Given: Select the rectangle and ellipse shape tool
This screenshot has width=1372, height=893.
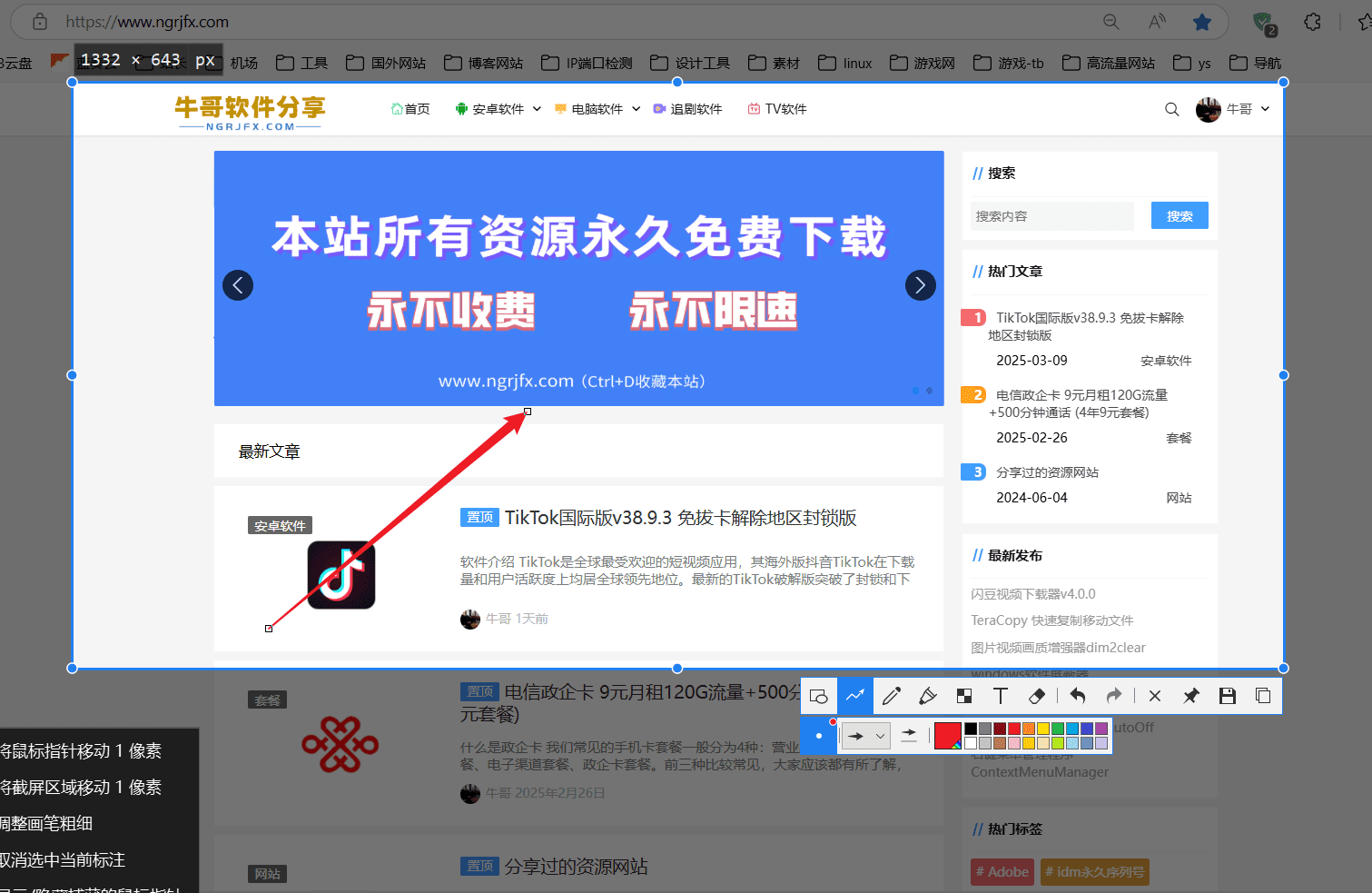Looking at the screenshot, I should point(818,696).
